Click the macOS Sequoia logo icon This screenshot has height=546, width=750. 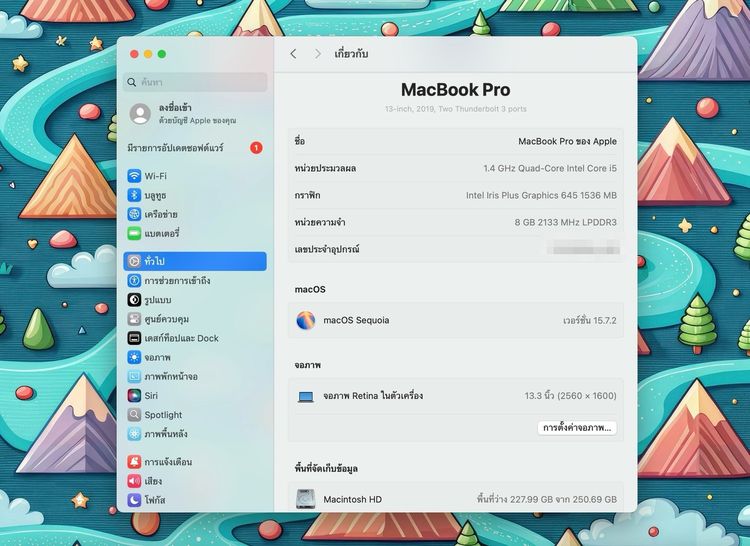tap(306, 320)
